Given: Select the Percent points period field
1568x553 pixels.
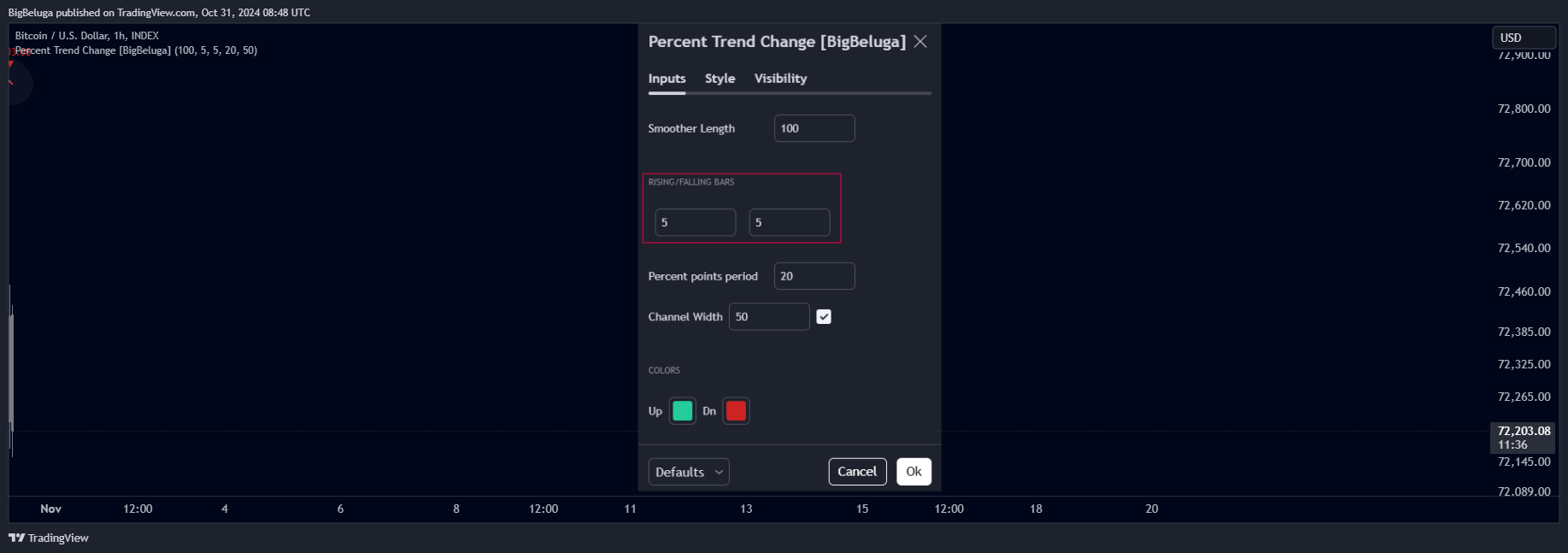Looking at the screenshot, I should (814, 276).
